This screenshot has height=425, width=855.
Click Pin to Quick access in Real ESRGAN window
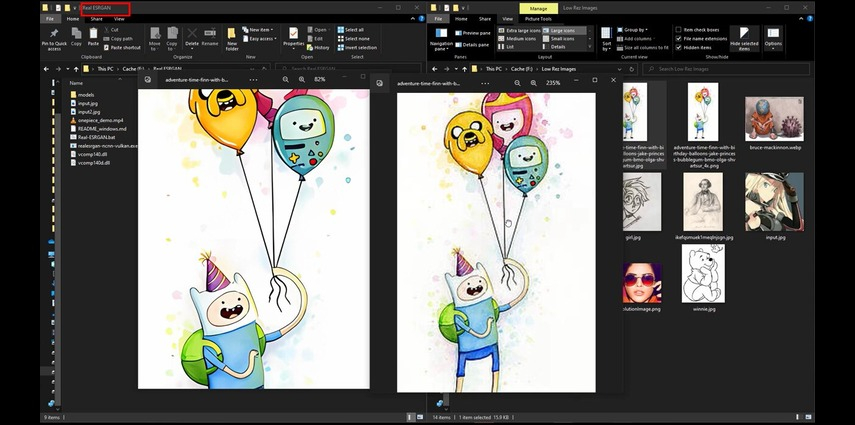pos(54,39)
